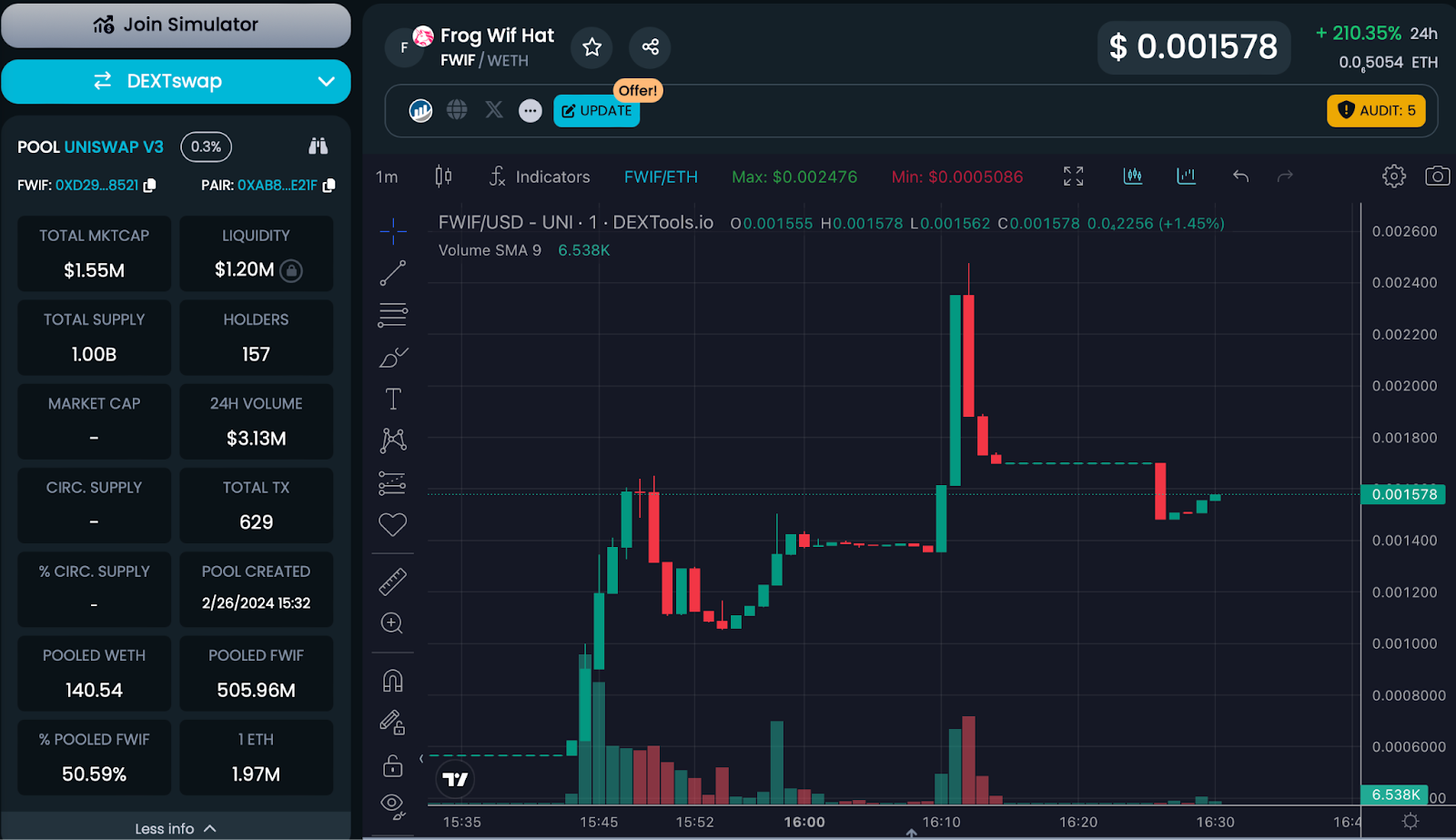Click the volume label 6.538K

[1394, 794]
